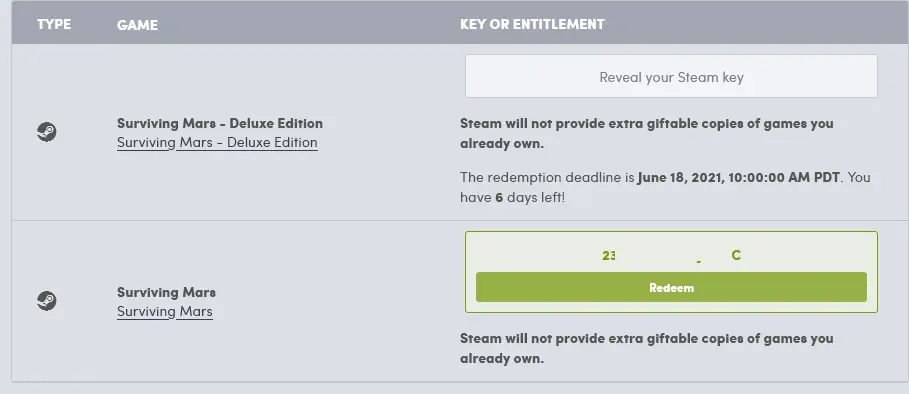Select the bold Surviving Mars game title
Image resolution: width=909 pixels, height=394 pixels.
point(166,292)
